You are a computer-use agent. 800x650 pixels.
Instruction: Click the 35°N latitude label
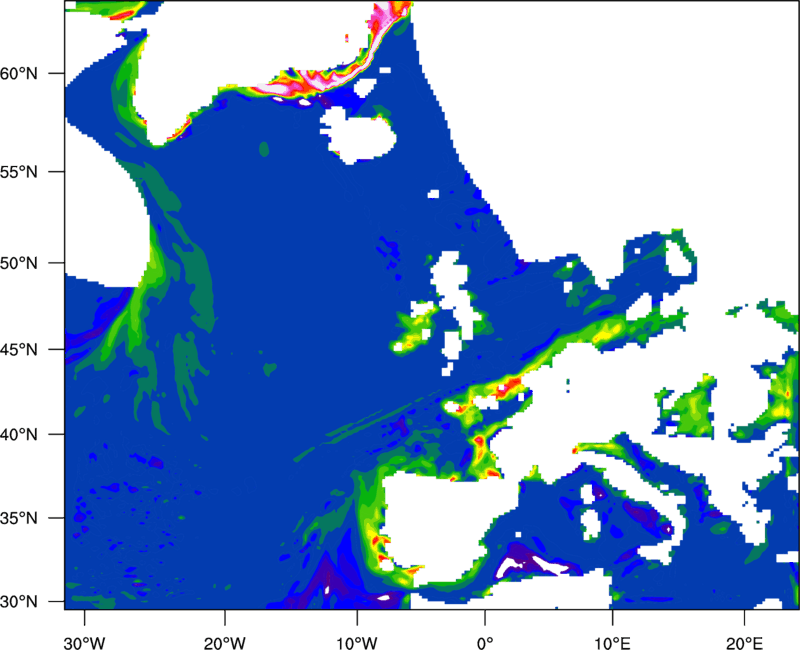click(19, 518)
